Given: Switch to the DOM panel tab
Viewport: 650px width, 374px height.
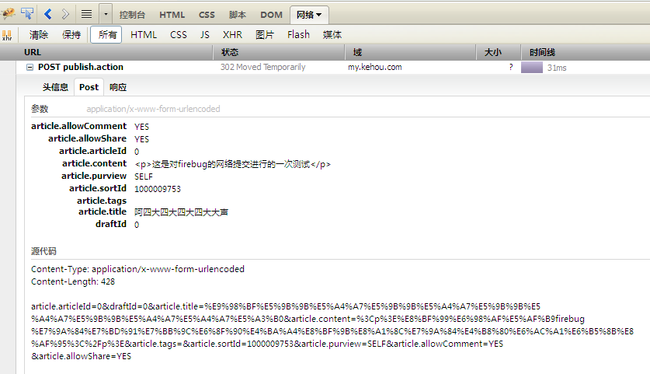Looking at the screenshot, I should [271, 15].
